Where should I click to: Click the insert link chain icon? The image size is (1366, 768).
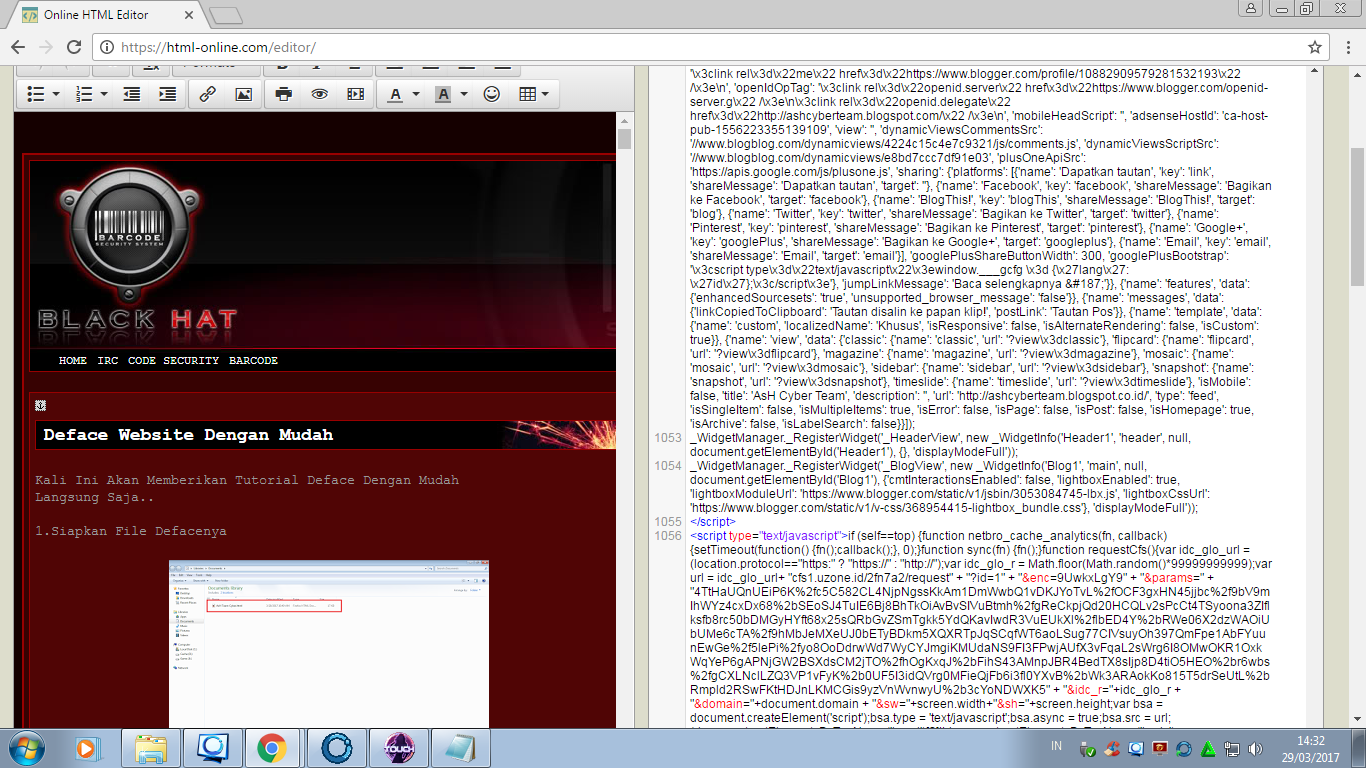click(207, 94)
